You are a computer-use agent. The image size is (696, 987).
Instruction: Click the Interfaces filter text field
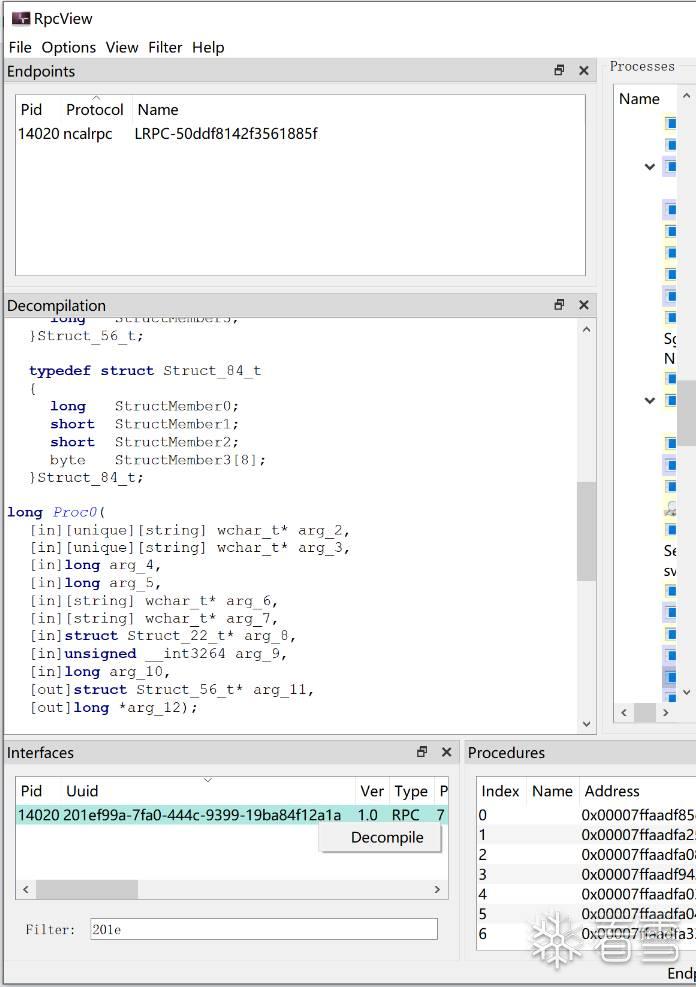tap(264, 929)
